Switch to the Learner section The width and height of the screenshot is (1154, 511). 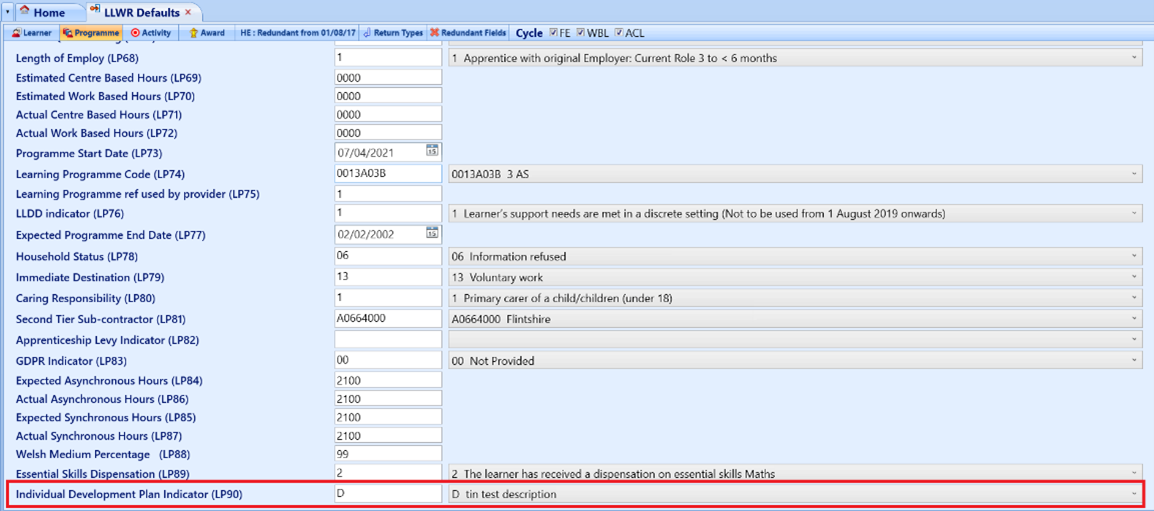pyautogui.click(x=32, y=33)
